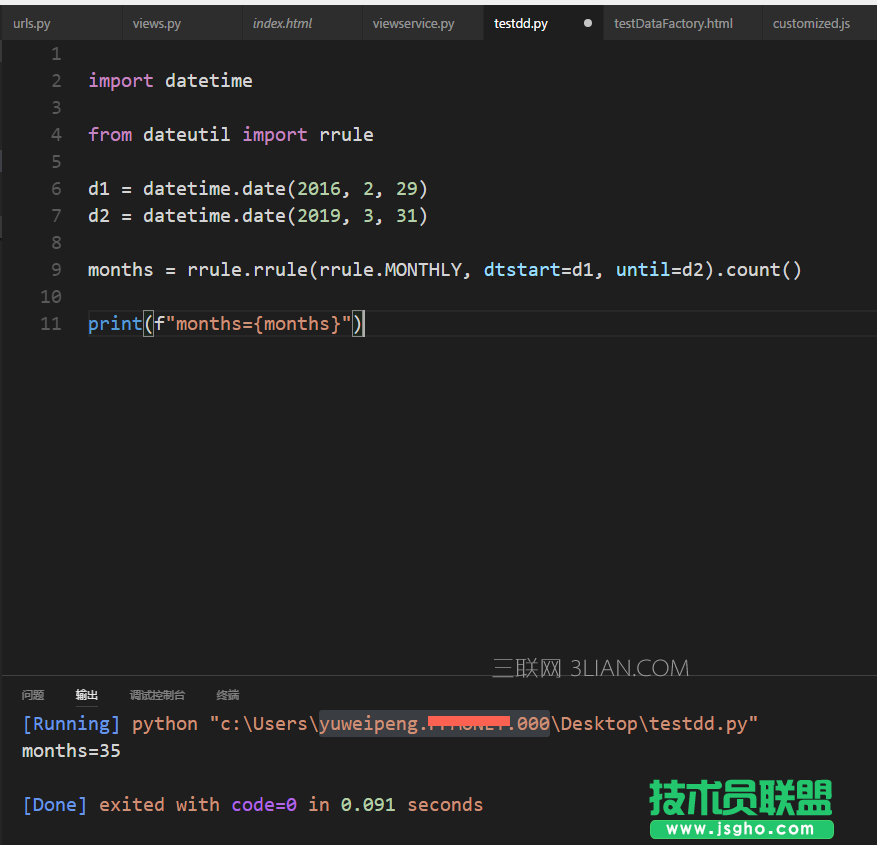
Task: Click the import datetime statement
Action: click(170, 80)
